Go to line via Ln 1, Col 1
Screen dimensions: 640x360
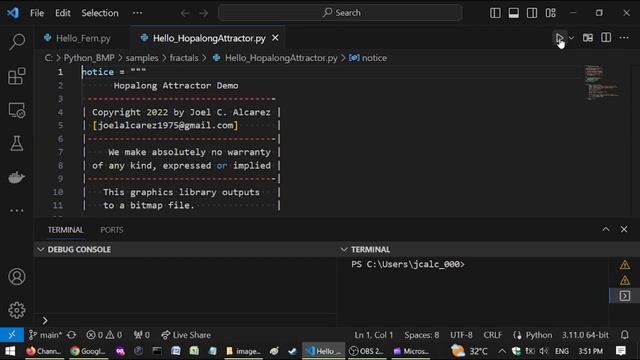[x=373, y=335]
